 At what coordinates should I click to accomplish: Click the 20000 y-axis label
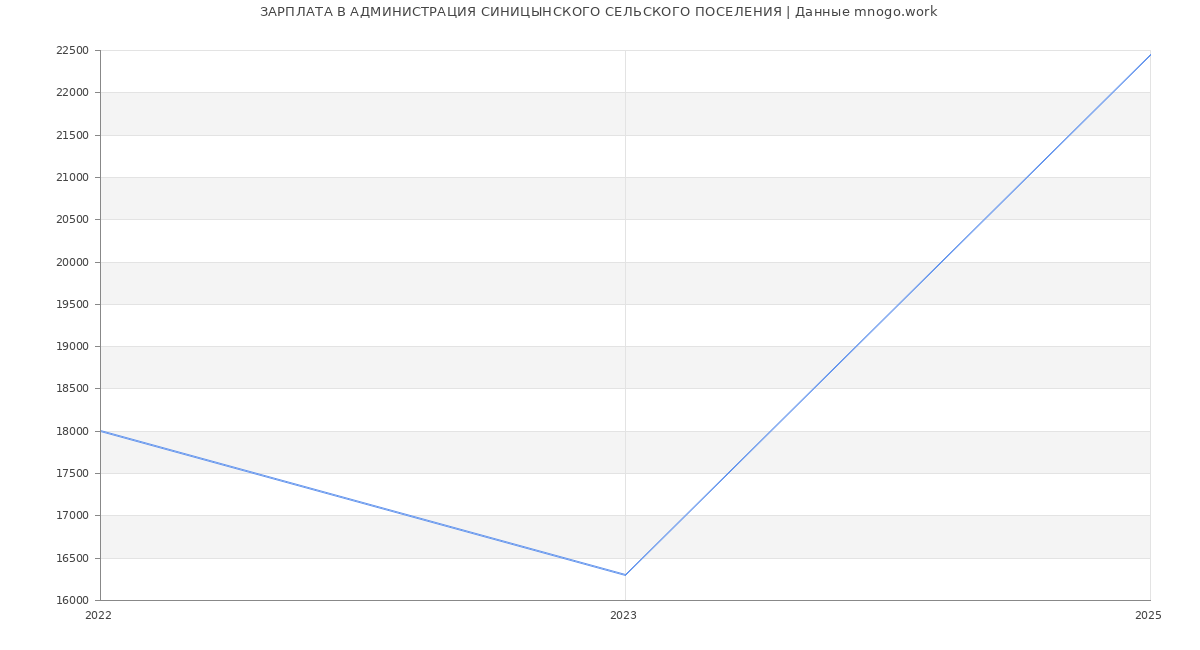pos(72,263)
